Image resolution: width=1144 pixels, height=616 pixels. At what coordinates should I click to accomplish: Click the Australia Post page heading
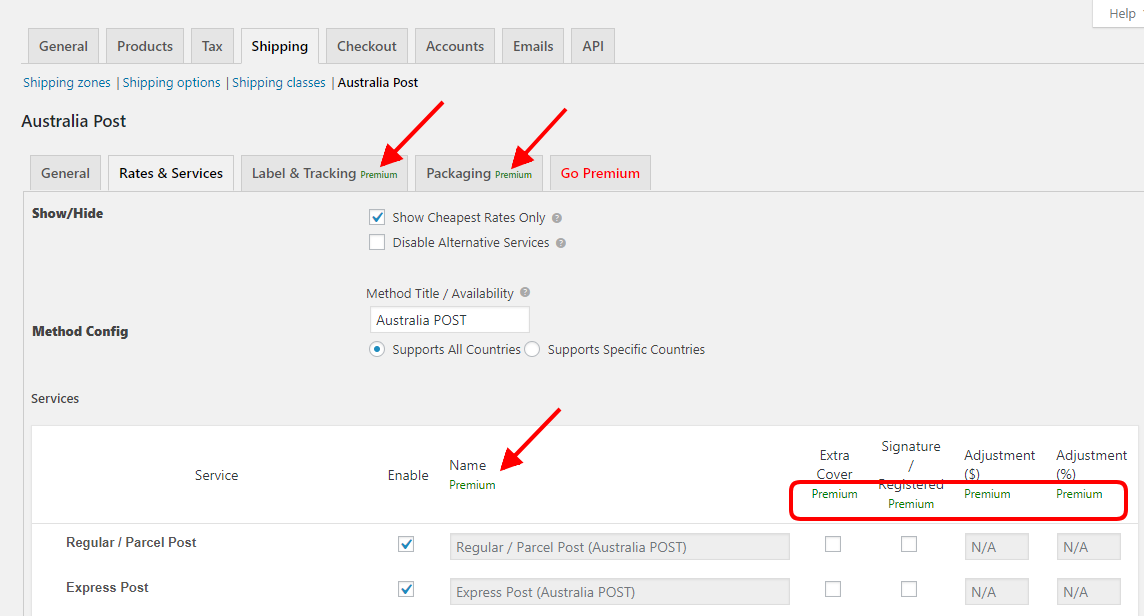[x=74, y=121]
